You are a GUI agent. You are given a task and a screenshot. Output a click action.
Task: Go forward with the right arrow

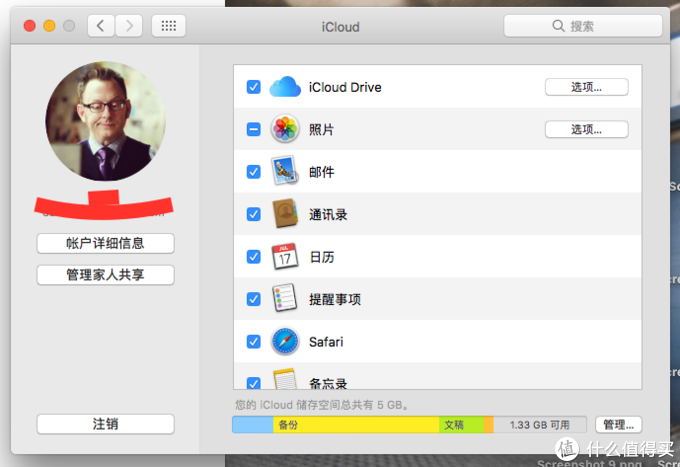click(129, 26)
